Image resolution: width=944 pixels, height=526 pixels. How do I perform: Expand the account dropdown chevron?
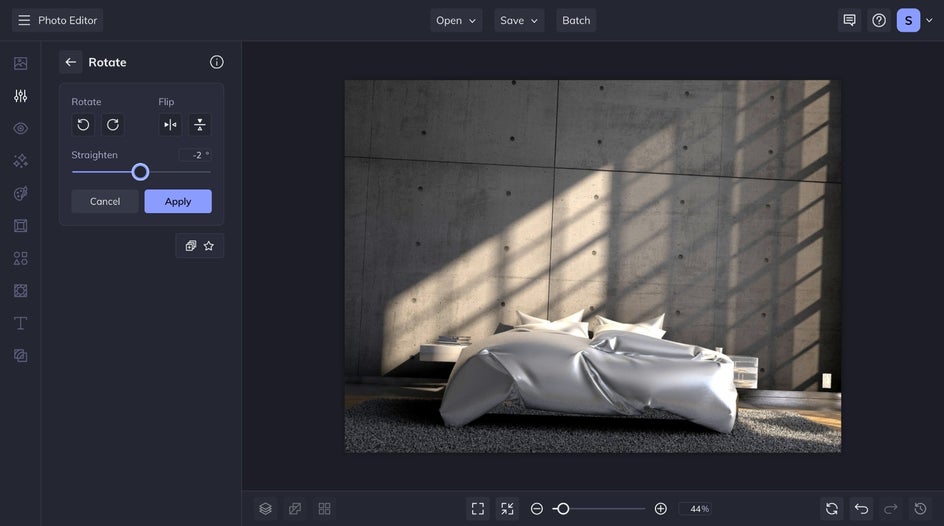pos(930,20)
